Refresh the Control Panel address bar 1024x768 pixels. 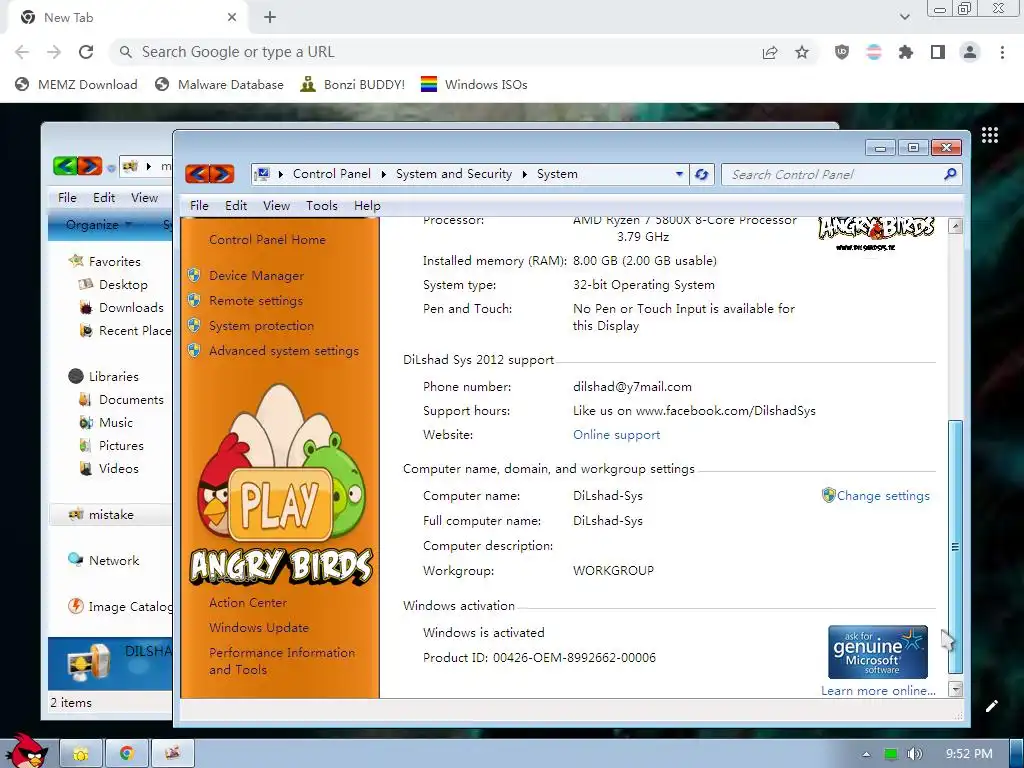702,174
